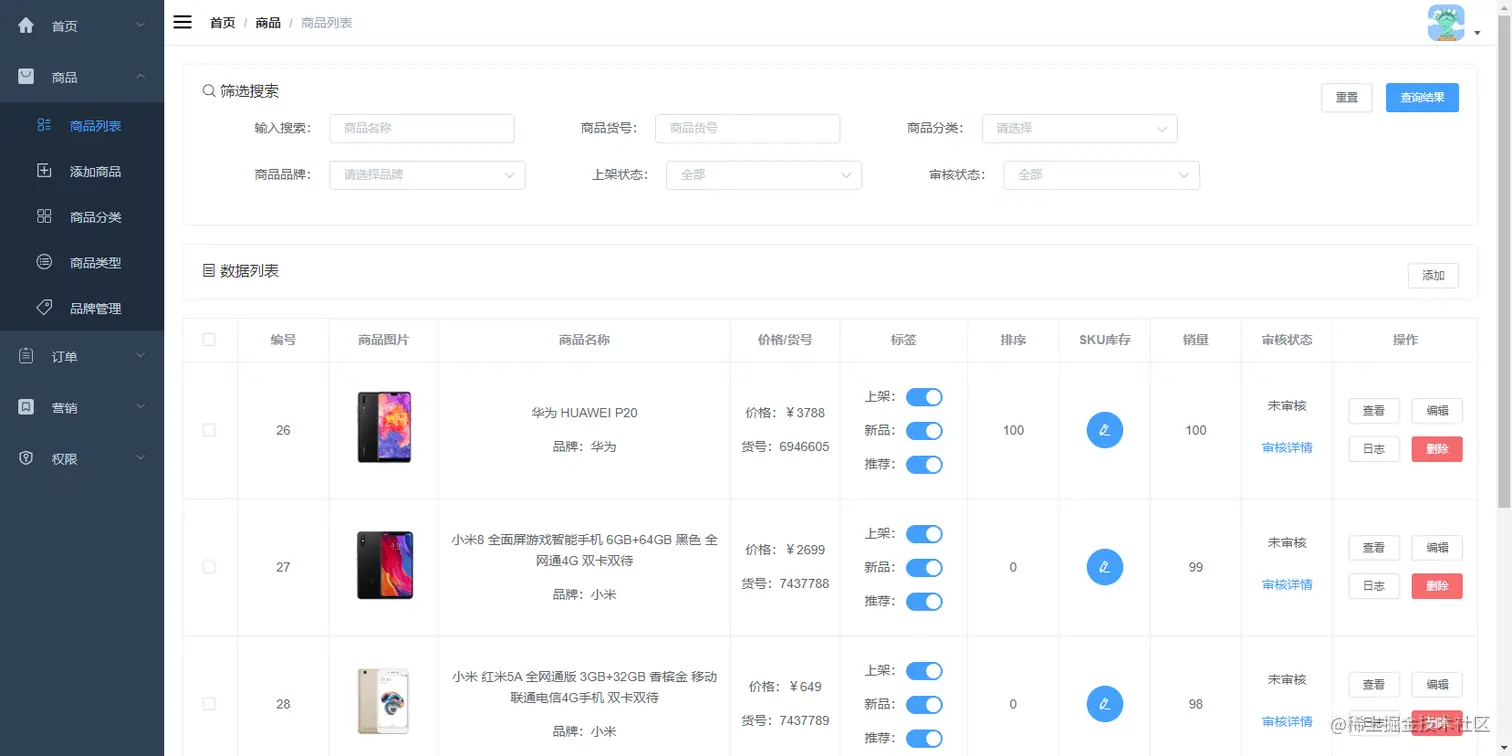The image size is (1512, 756).
Task: Click 查看 for HUAWEI P20
Action: [1374, 410]
